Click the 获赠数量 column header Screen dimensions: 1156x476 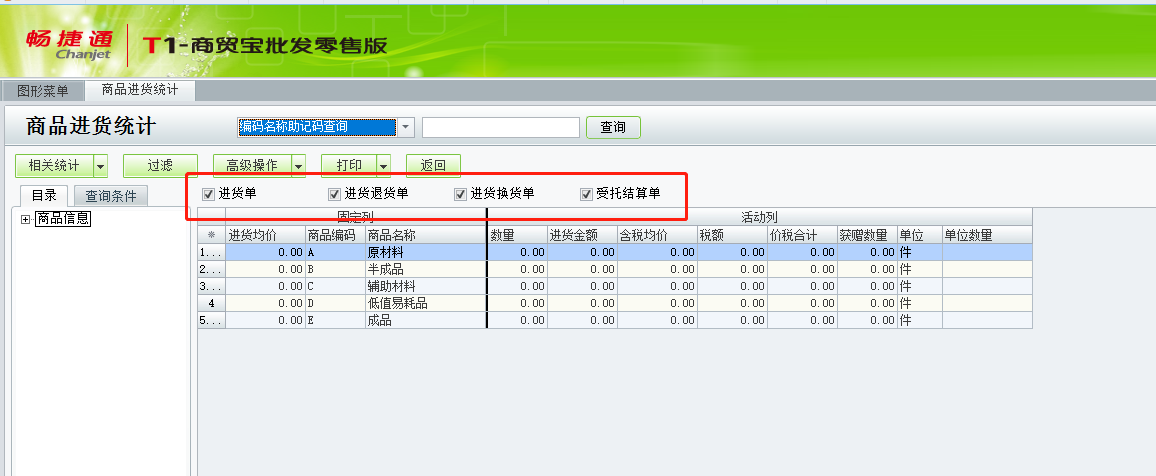[x=867, y=235]
